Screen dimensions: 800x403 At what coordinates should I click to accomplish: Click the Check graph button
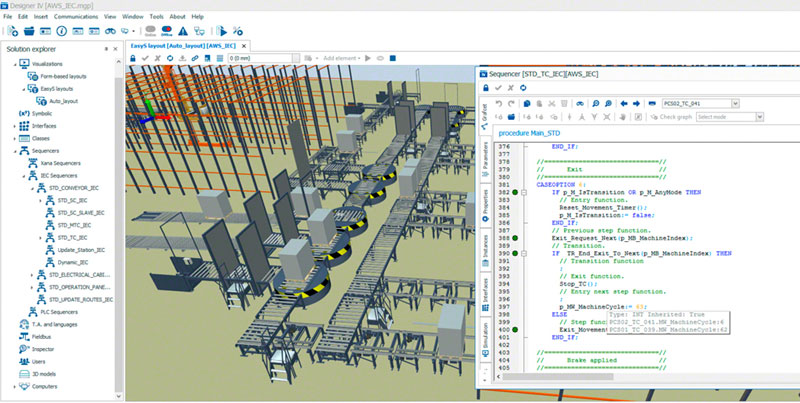point(672,117)
